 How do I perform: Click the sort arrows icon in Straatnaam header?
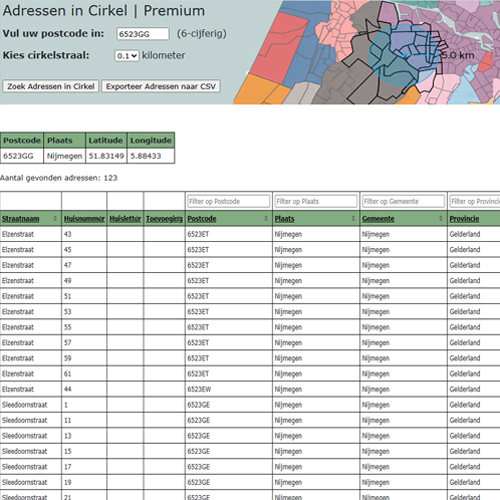click(x=55, y=218)
